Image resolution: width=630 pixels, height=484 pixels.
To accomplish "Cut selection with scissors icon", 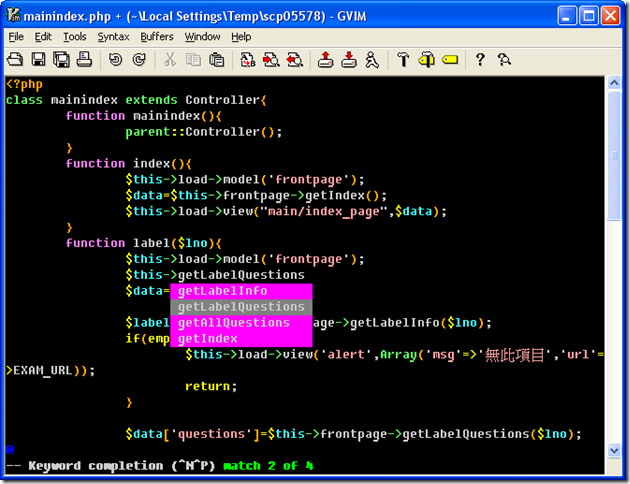I will click(x=170, y=60).
